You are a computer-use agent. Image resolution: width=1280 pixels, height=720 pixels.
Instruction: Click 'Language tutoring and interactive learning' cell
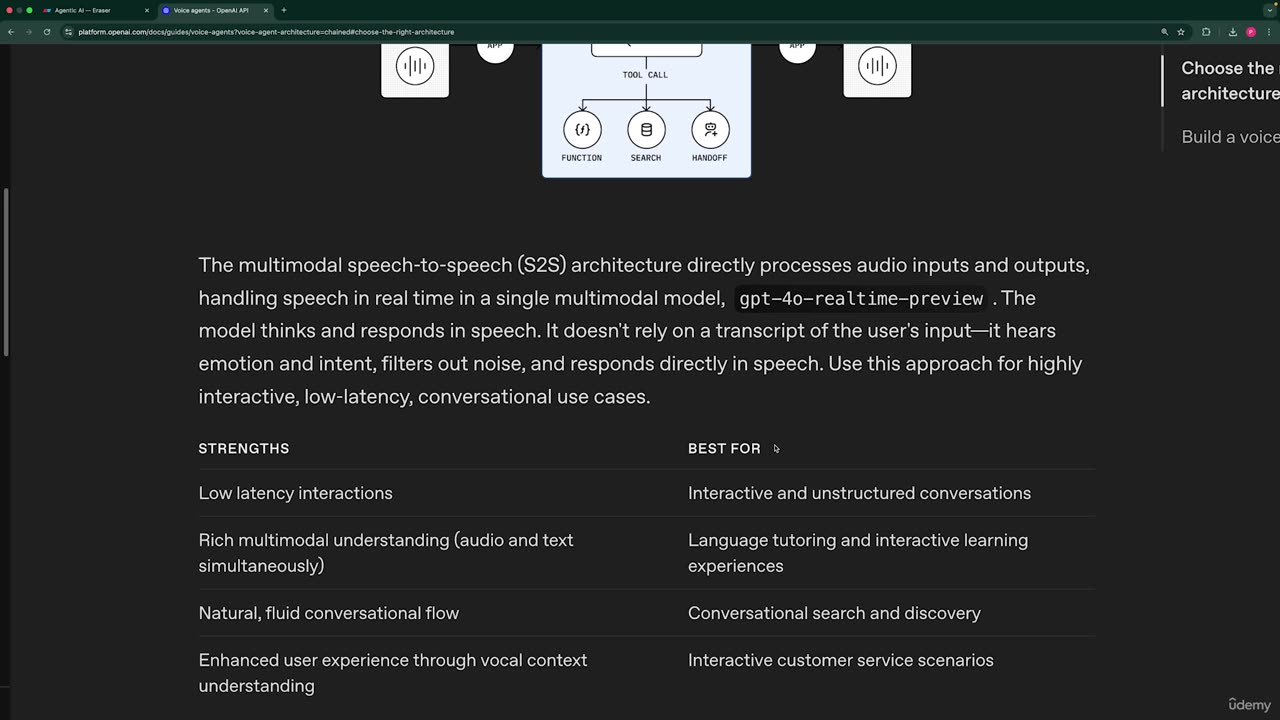pyautogui.click(x=858, y=552)
